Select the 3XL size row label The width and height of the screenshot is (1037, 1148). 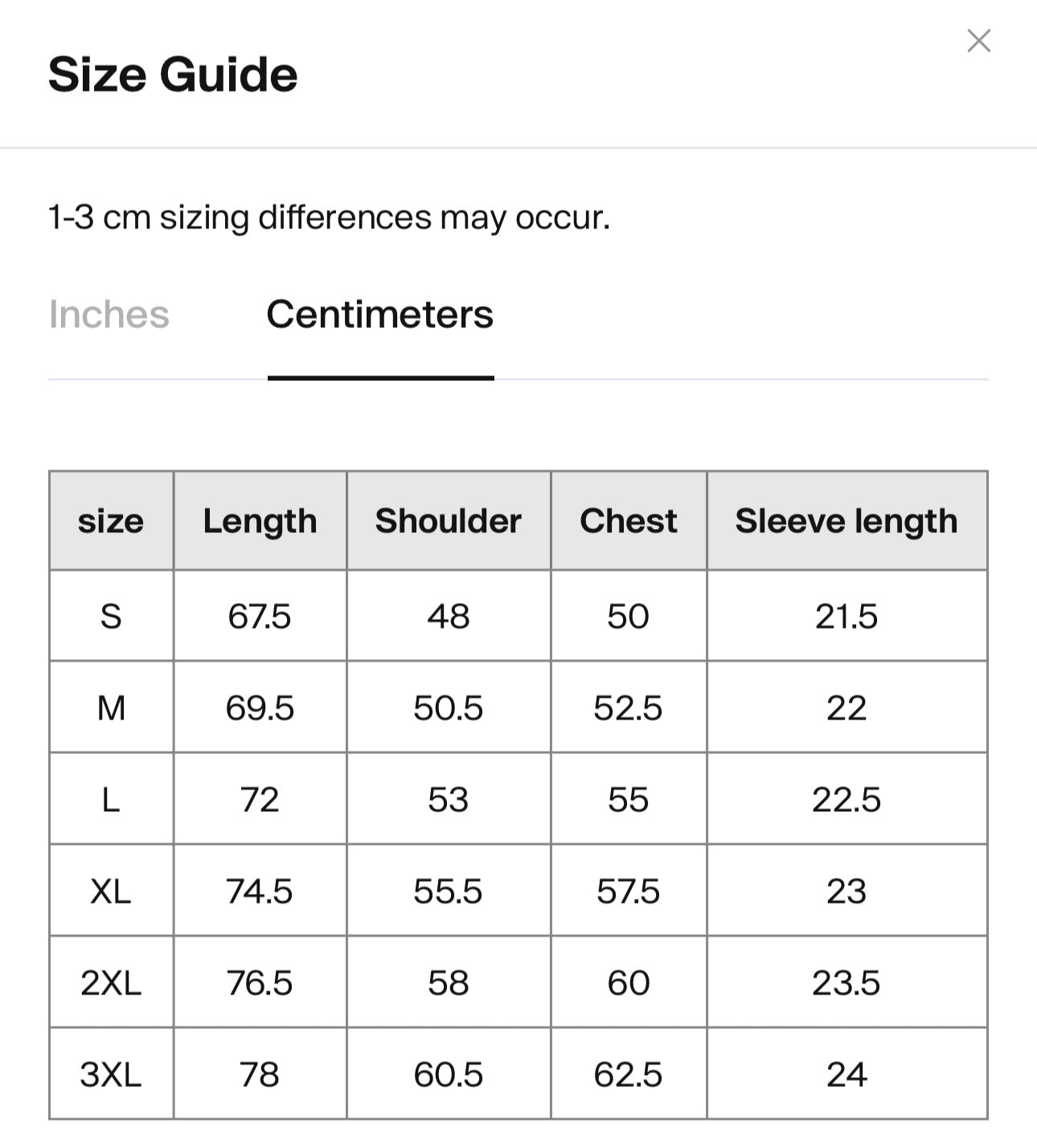[111, 1075]
